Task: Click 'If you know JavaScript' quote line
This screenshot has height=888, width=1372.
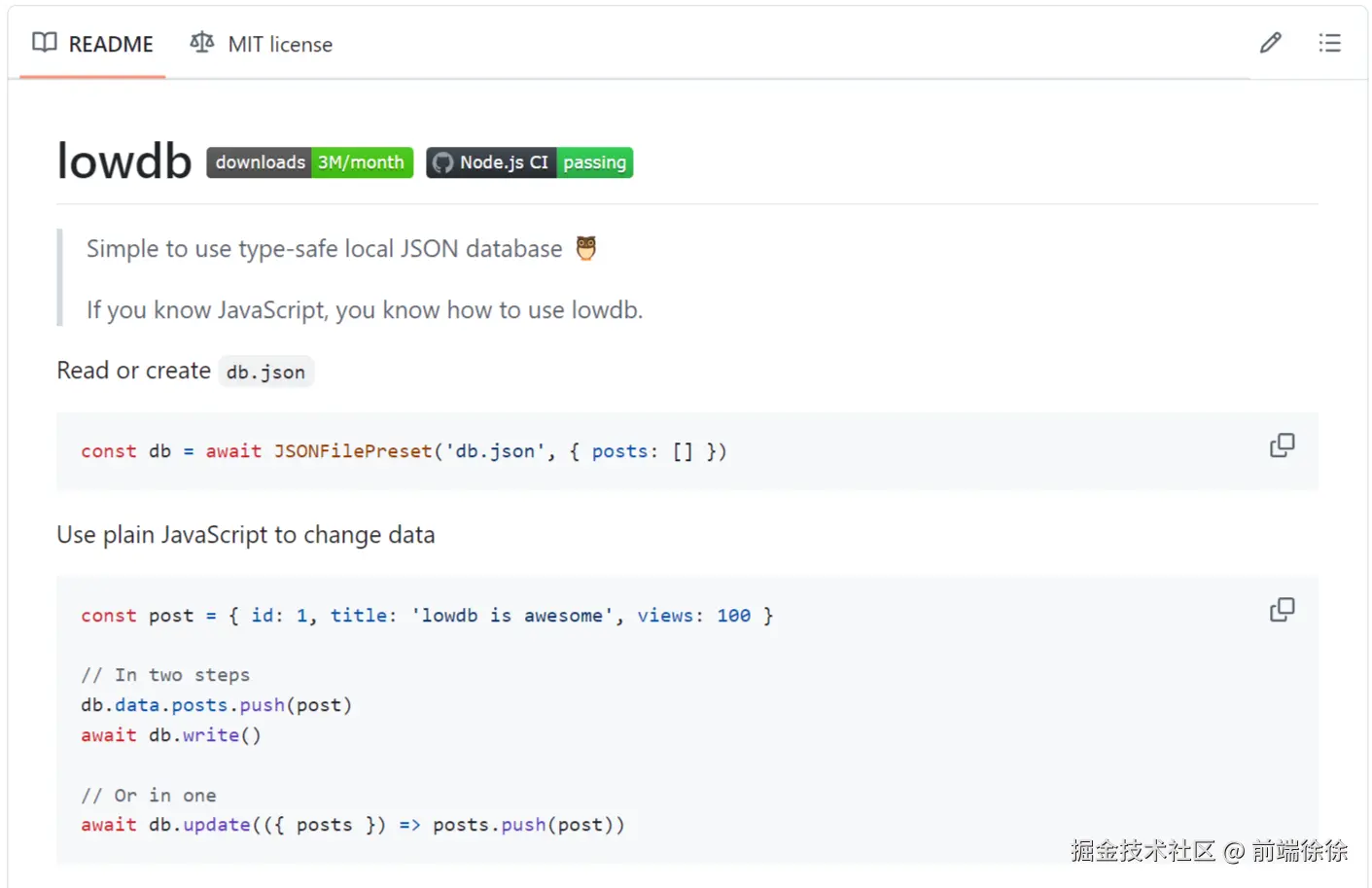Action: 365,310
